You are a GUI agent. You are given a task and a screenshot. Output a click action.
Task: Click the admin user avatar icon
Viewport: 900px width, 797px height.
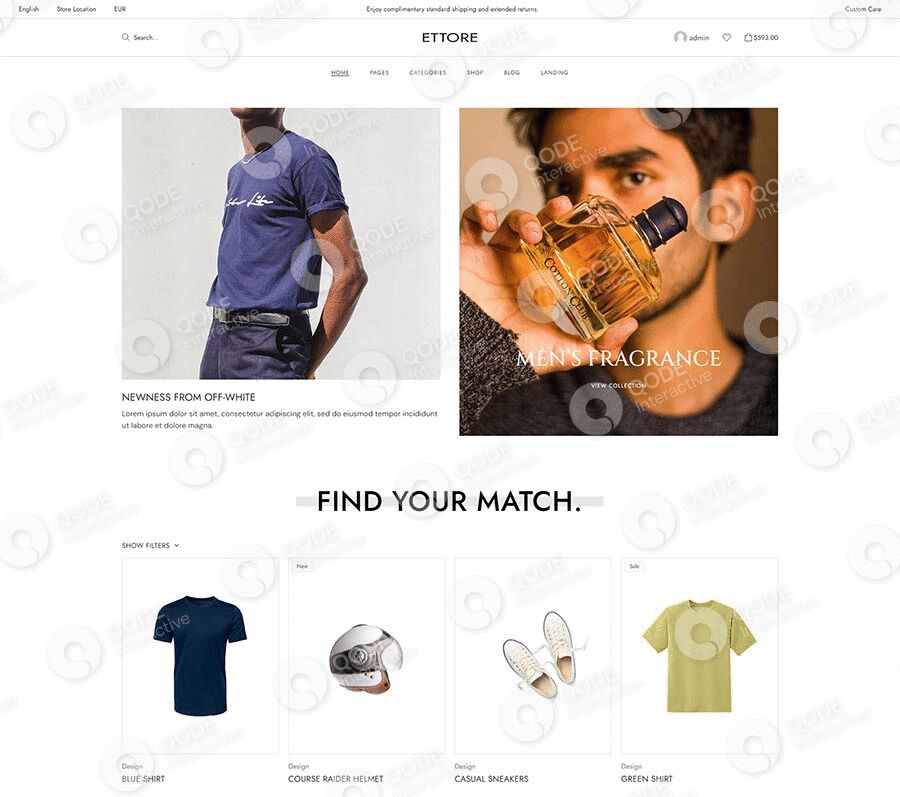pos(680,37)
